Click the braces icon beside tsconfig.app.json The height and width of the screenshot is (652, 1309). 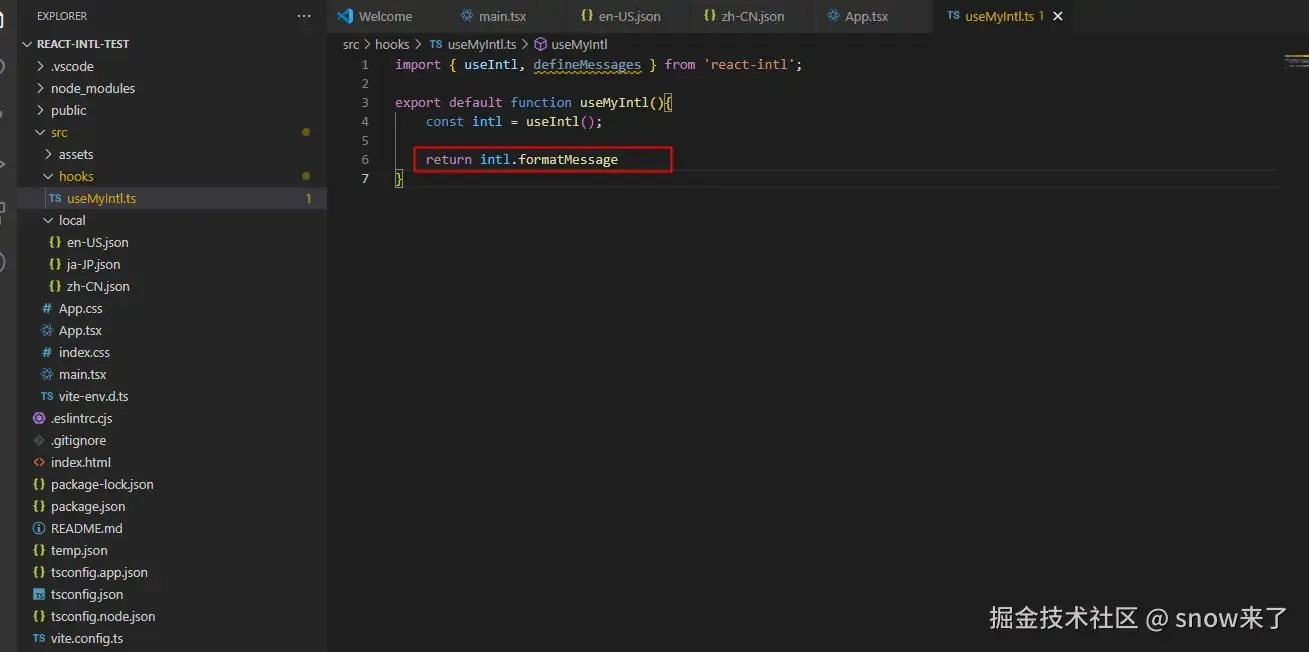[x=39, y=572]
